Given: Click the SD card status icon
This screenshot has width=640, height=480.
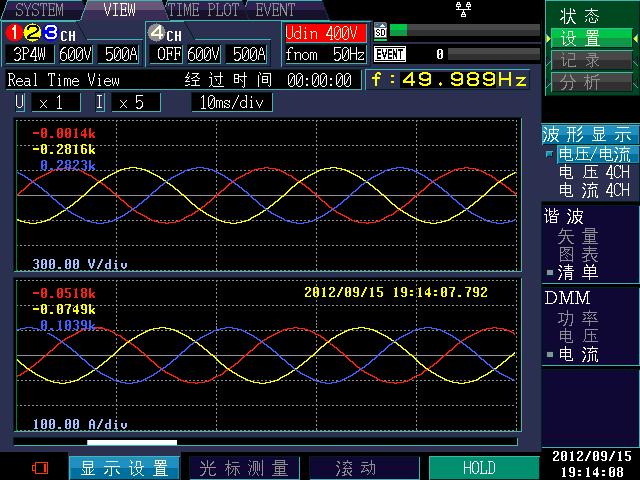Looking at the screenshot, I should click(380, 31).
